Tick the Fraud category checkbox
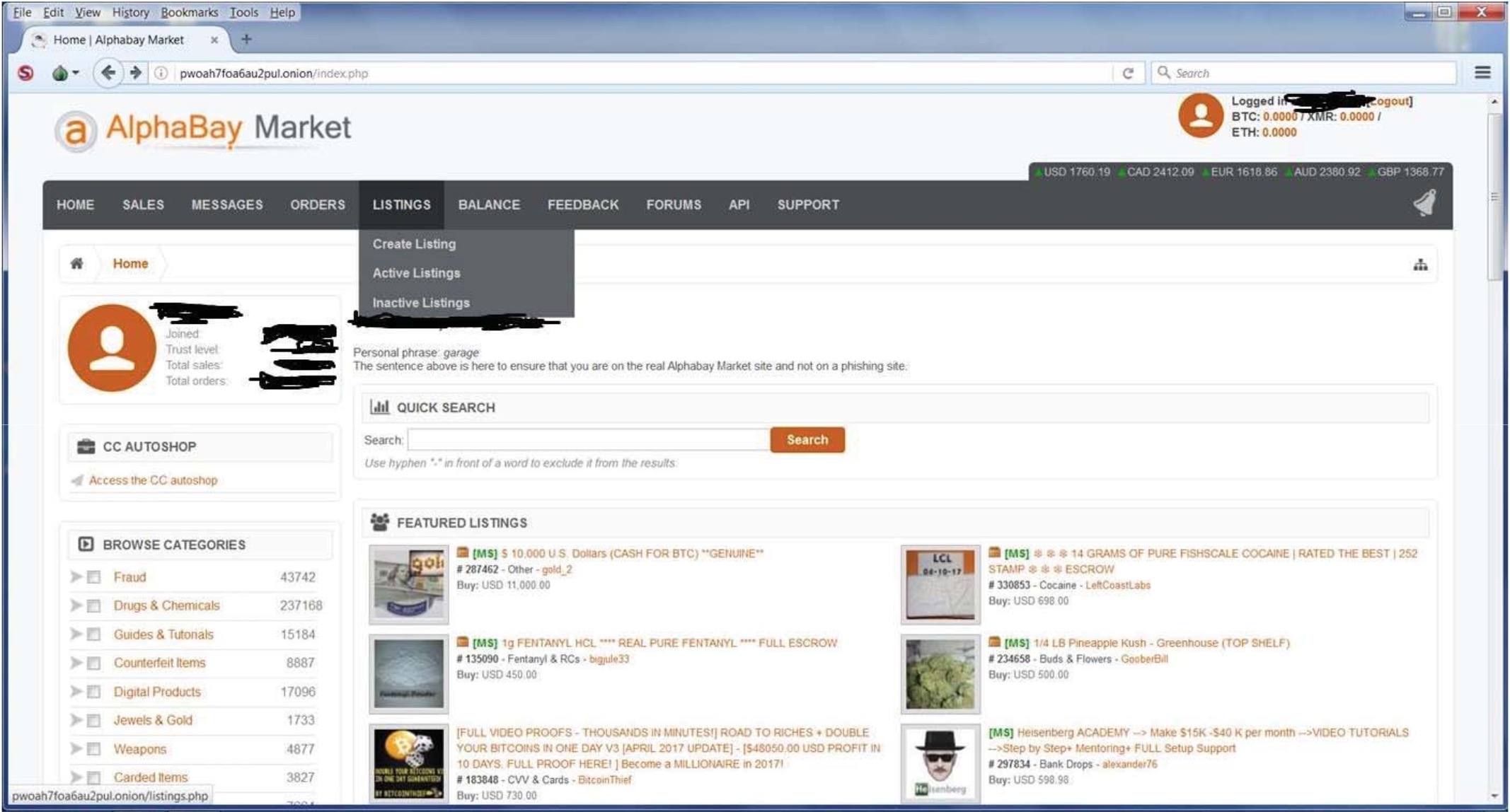 click(x=93, y=577)
